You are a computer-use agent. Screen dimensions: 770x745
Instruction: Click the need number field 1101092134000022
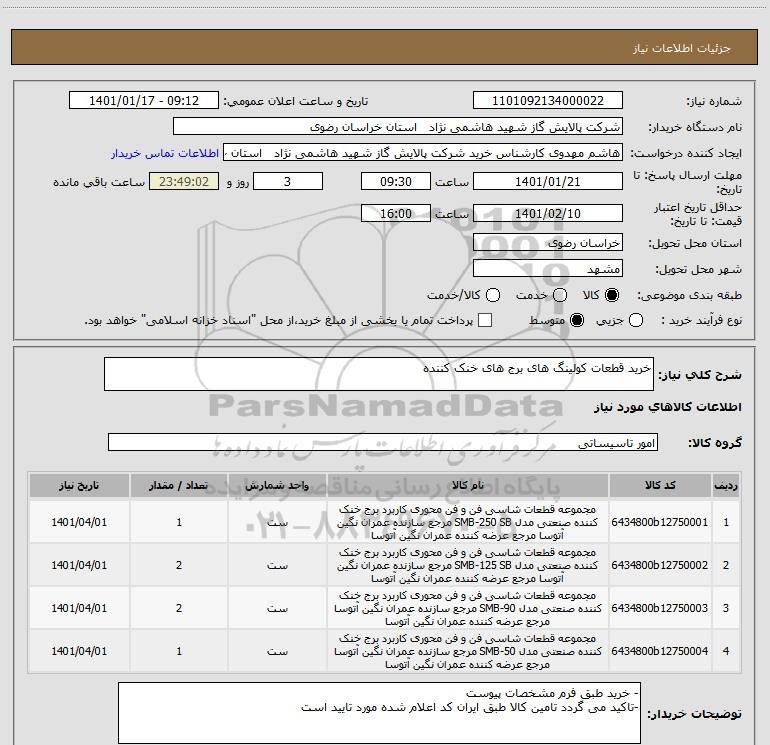548,101
